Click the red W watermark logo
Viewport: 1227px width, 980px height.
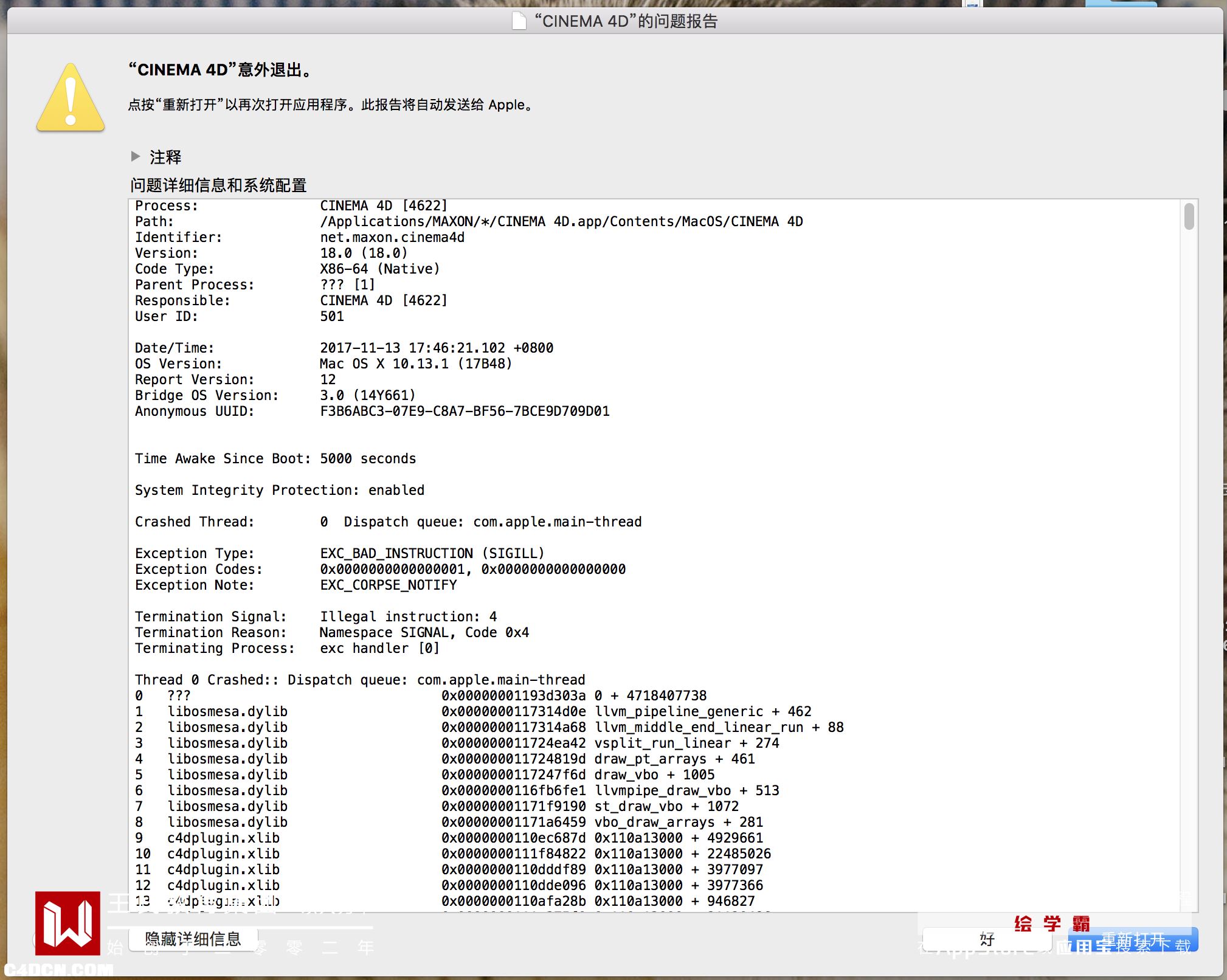tap(67, 923)
